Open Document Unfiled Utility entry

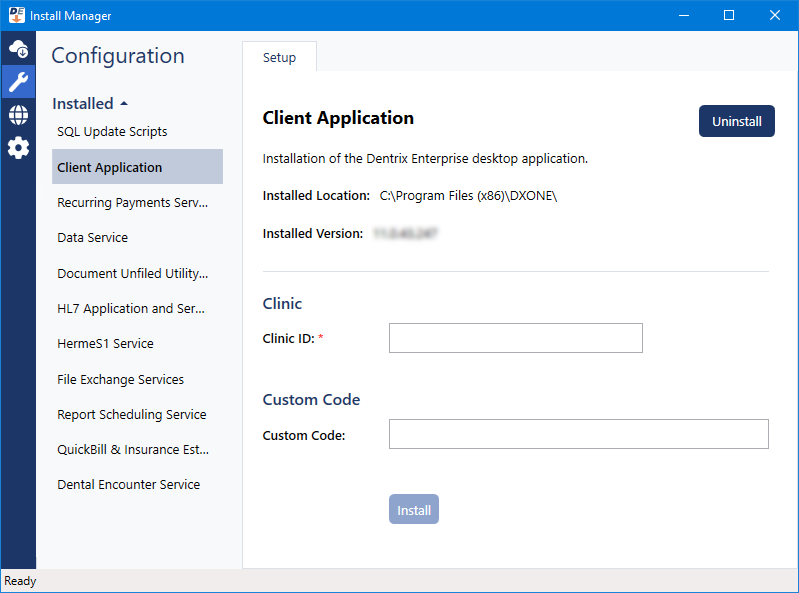tap(132, 273)
